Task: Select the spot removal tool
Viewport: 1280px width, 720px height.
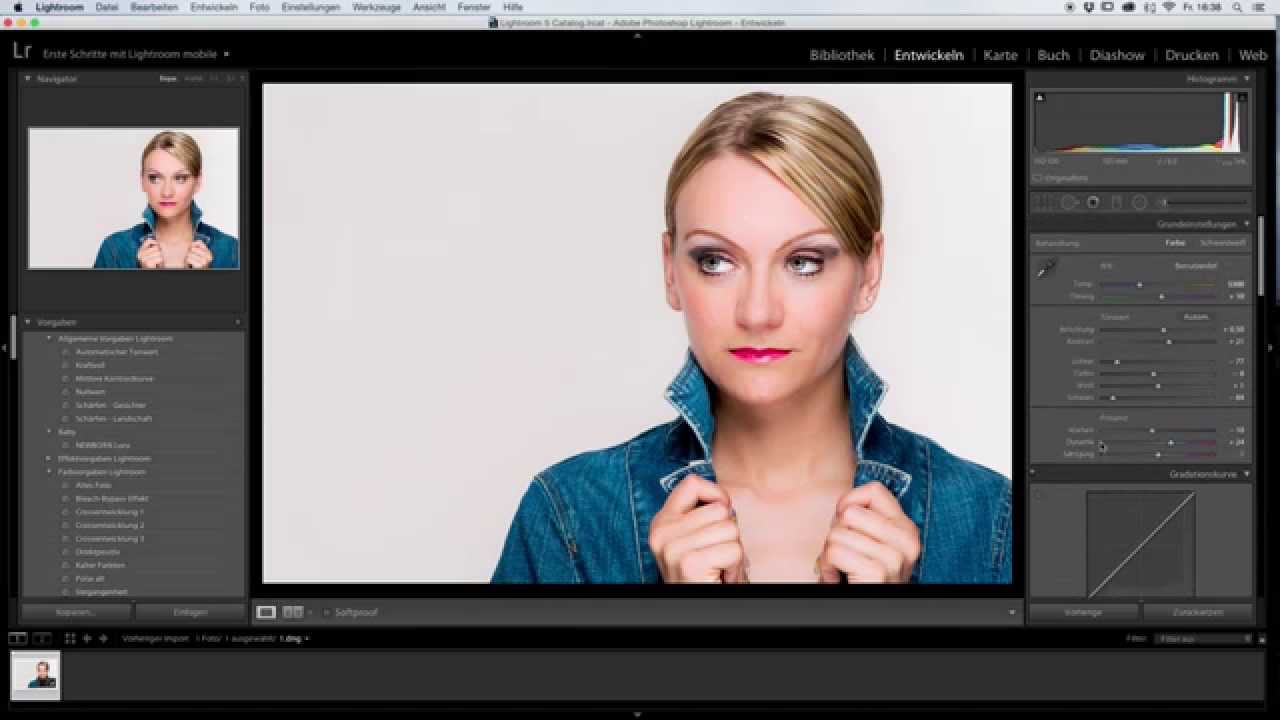Action: (1068, 202)
